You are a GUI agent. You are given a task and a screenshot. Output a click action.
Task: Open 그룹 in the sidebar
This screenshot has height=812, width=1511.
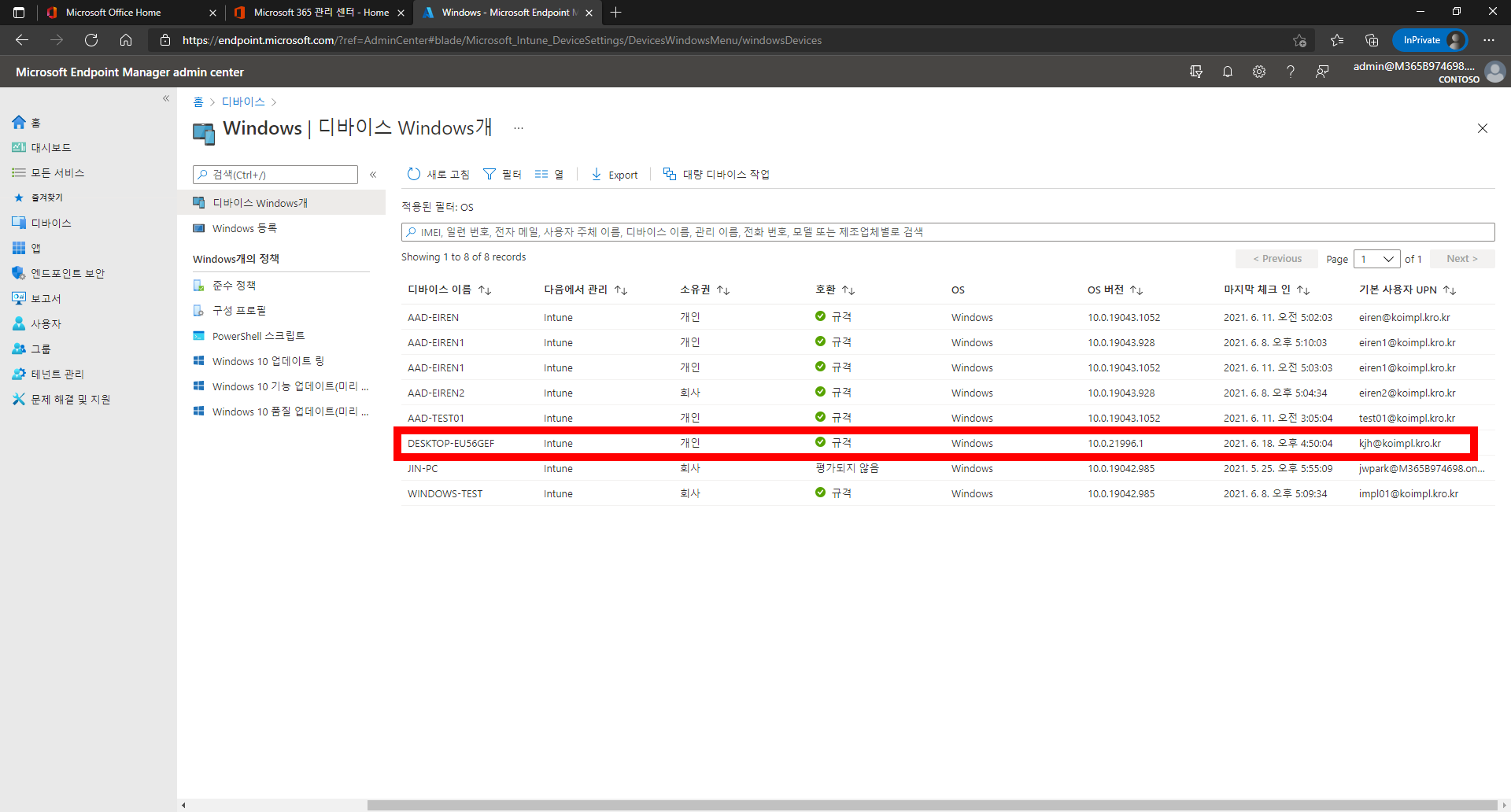31,349
